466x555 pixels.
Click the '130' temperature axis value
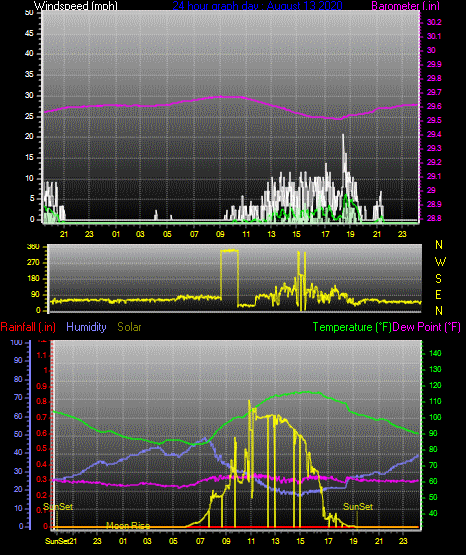pyautogui.click(x=435, y=369)
